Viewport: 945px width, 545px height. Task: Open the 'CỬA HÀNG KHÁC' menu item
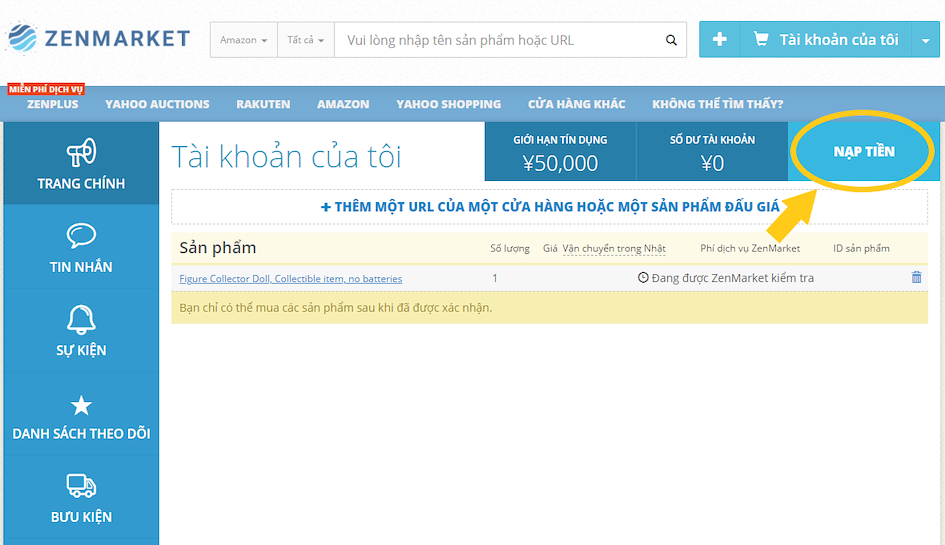[x=577, y=104]
